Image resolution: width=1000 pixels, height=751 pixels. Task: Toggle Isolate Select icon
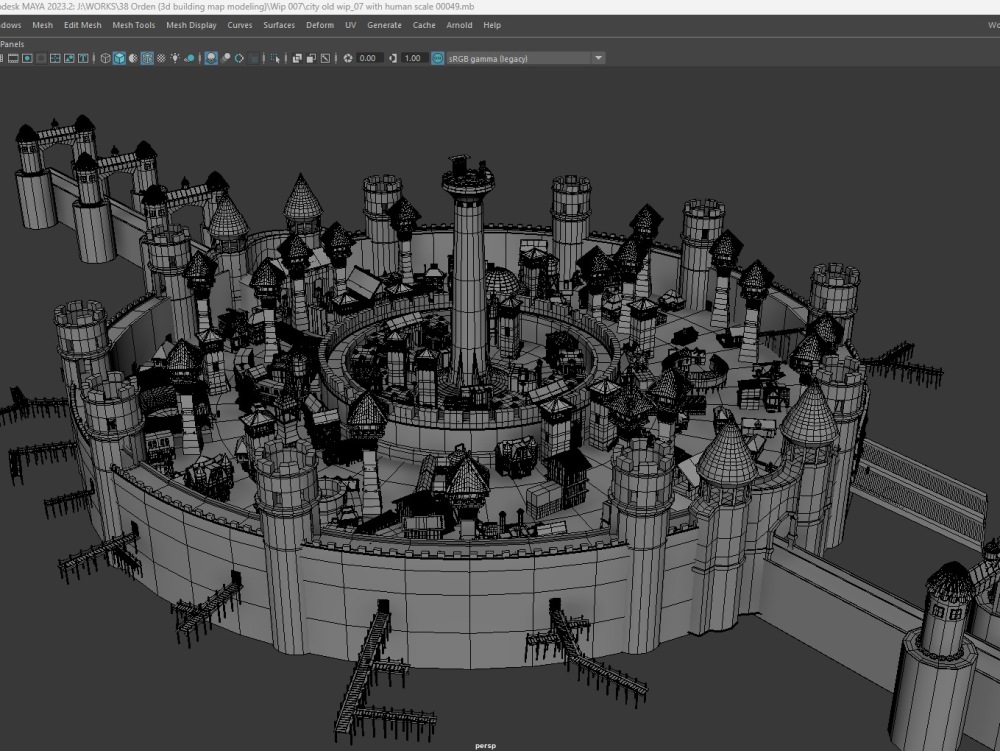(275, 58)
